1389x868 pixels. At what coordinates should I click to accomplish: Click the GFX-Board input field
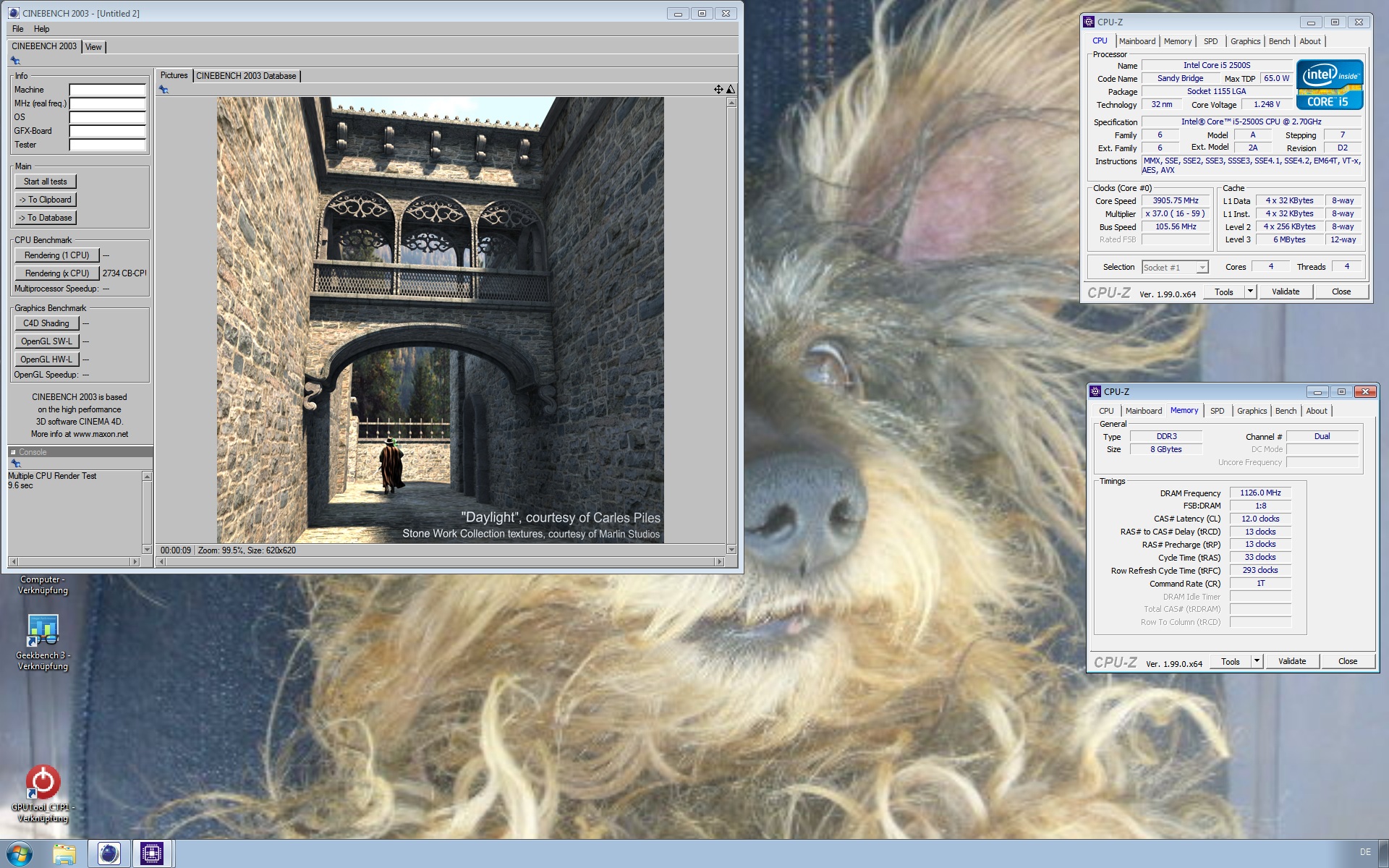pos(107,131)
